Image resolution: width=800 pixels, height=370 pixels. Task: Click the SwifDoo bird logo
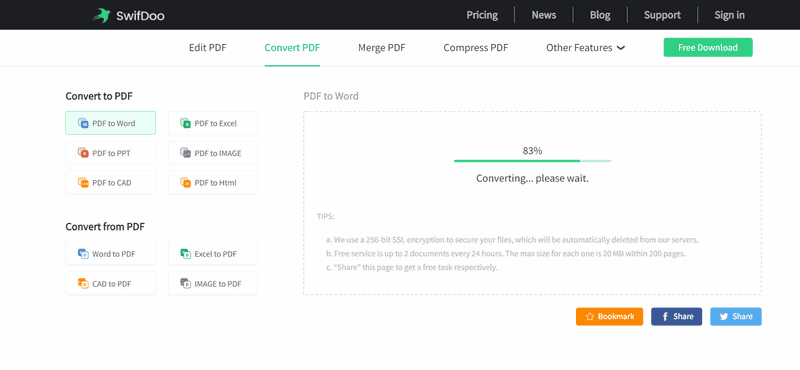pos(102,15)
